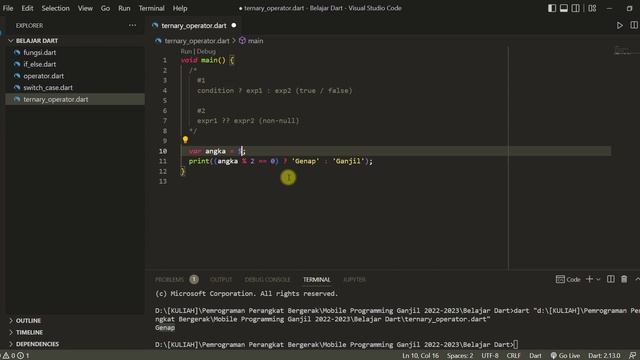Kill terminal with trash icon
The height and width of the screenshot is (360, 640).
coord(624,279)
